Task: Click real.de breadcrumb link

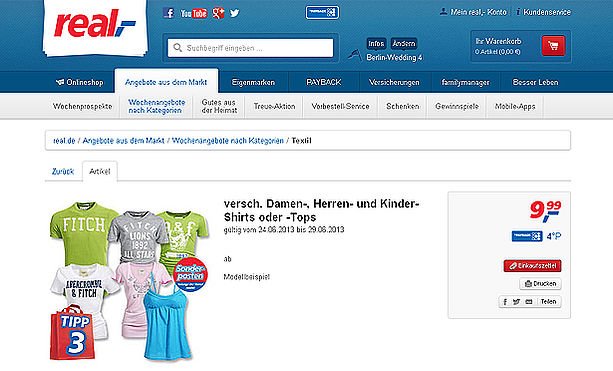Action: point(64,141)
